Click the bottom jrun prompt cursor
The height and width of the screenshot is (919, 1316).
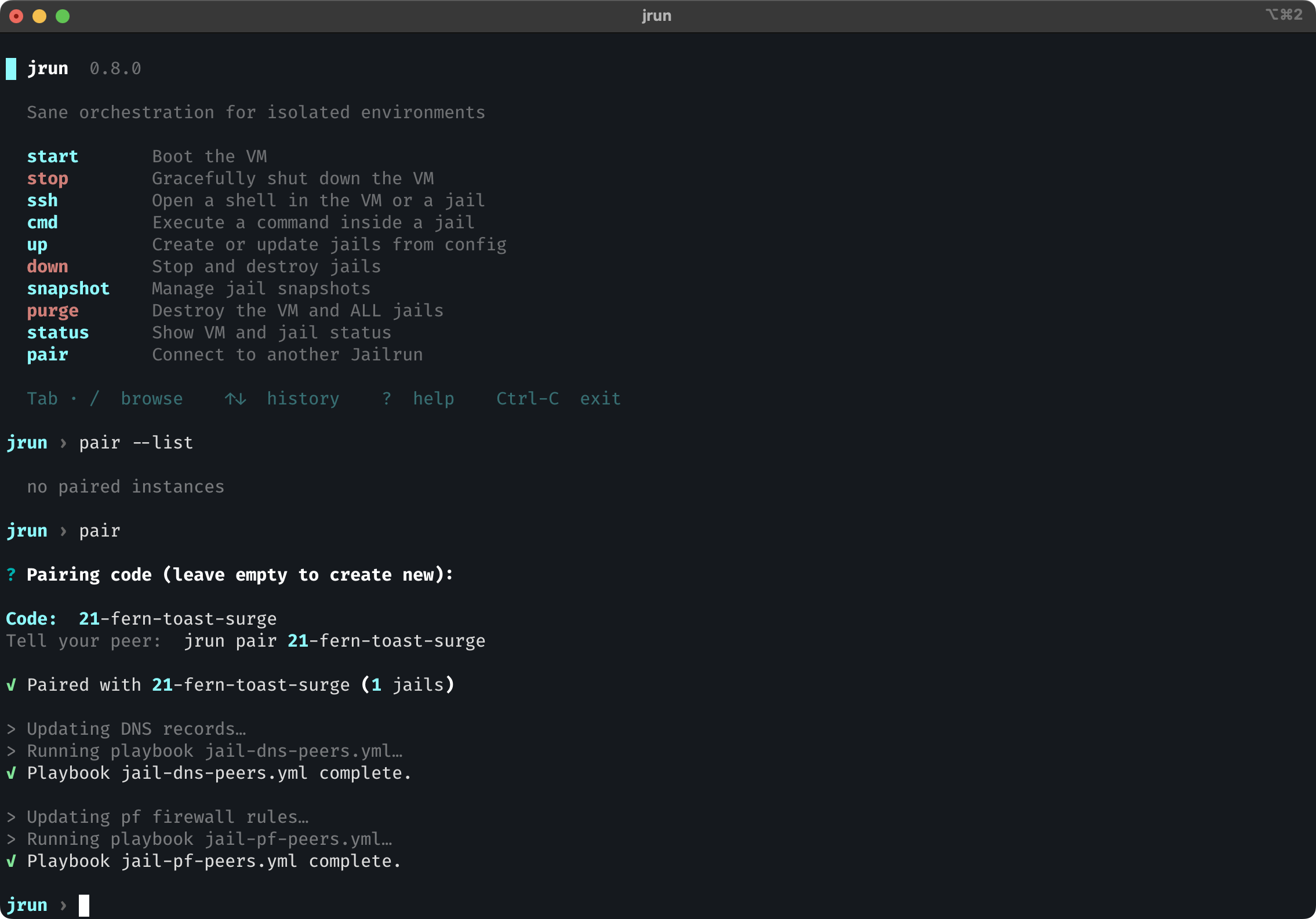point(84,905)
